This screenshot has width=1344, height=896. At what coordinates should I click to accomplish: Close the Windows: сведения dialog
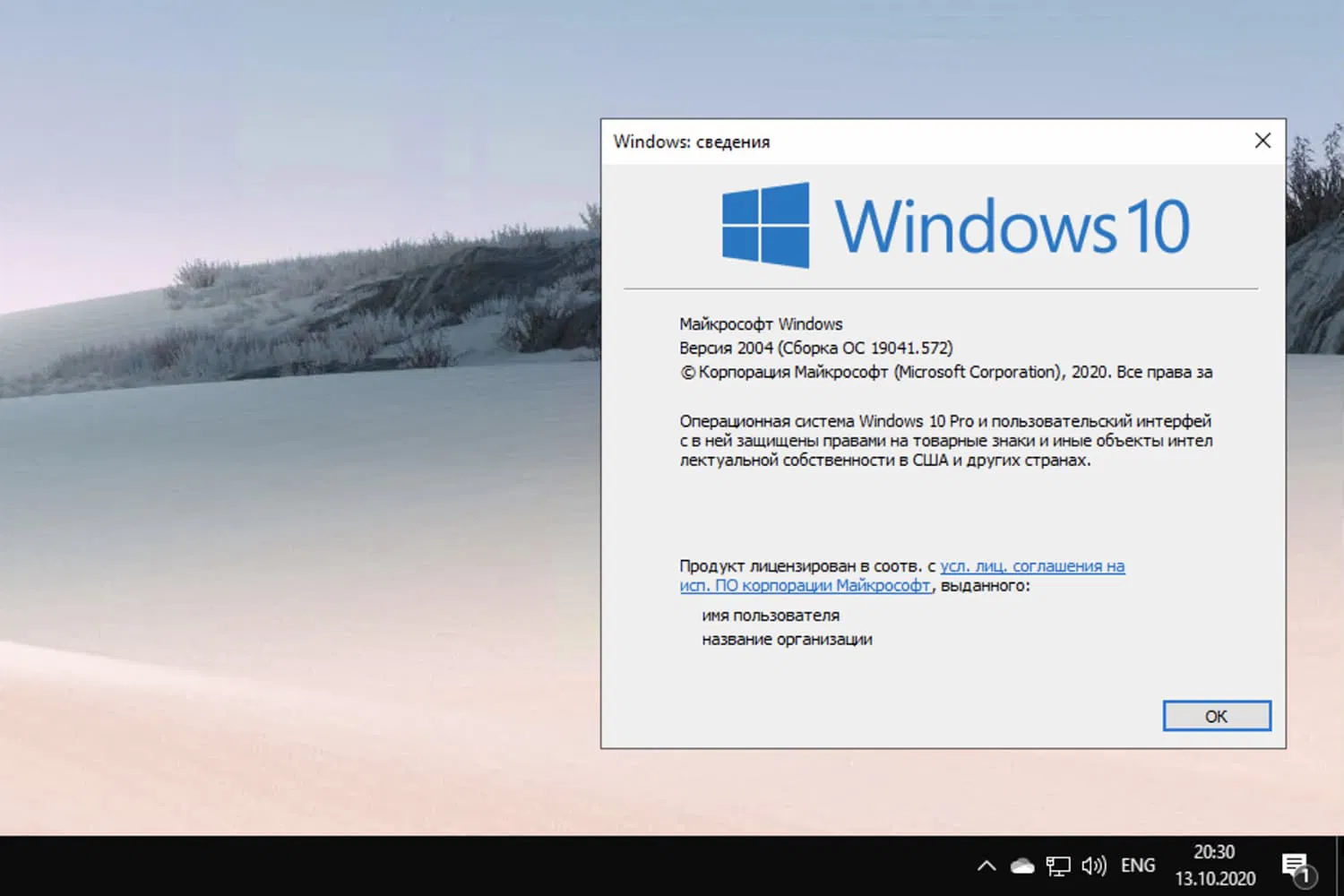click(1262, 141)
